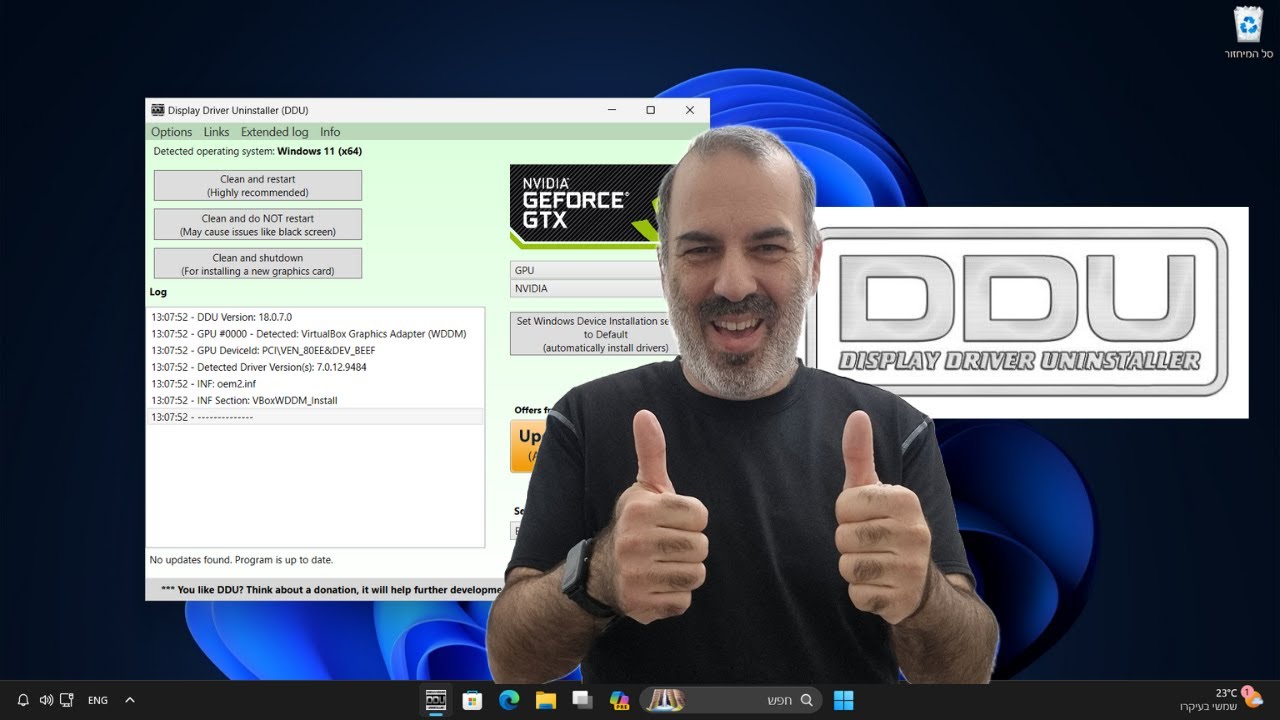Open notifications bell in taskbar
The image size is (1280, 720).
coord(23,700)
